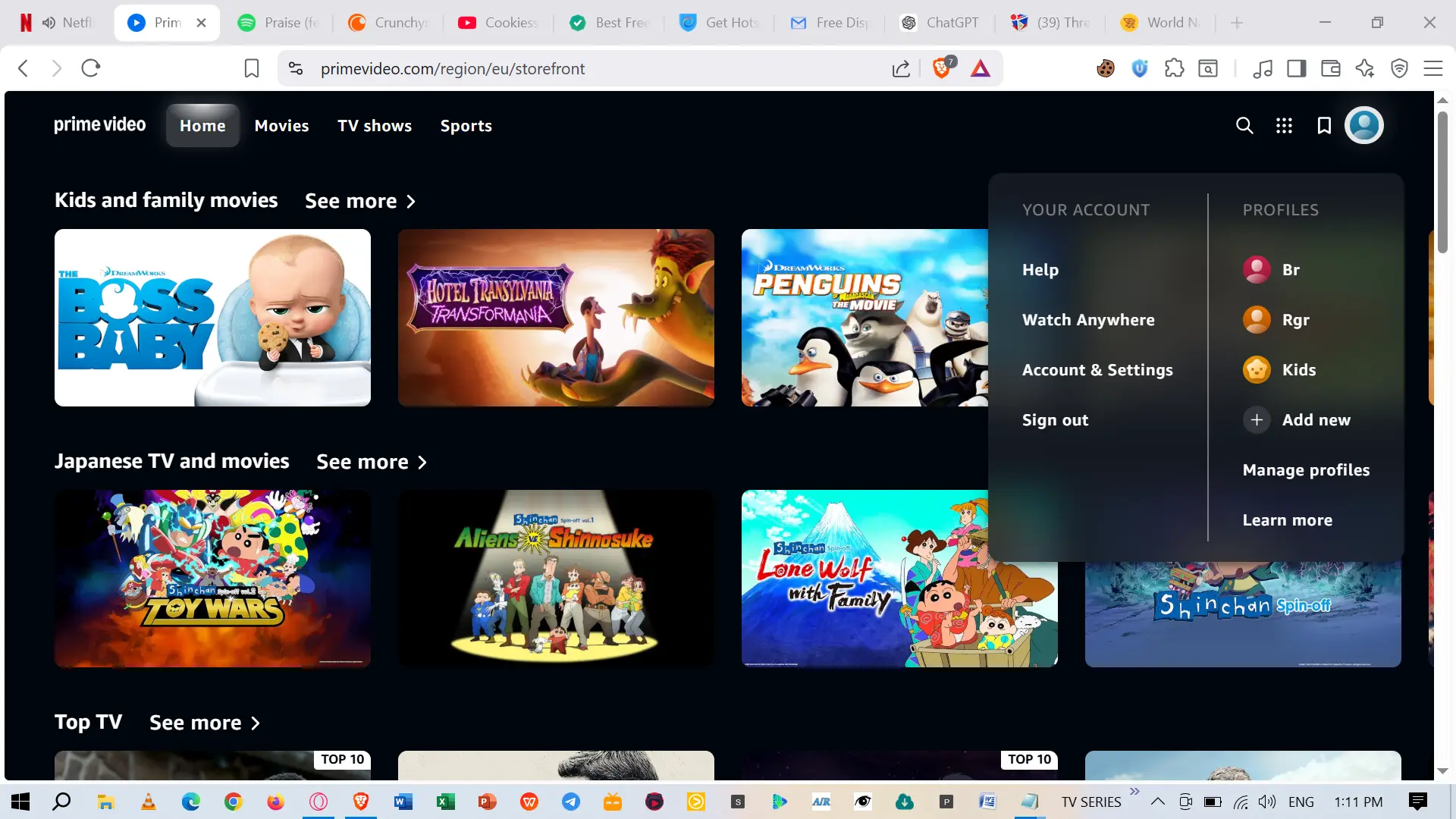Switch to the Rgr profile
1456x819 pixels.
click(x=1276, y=319)
